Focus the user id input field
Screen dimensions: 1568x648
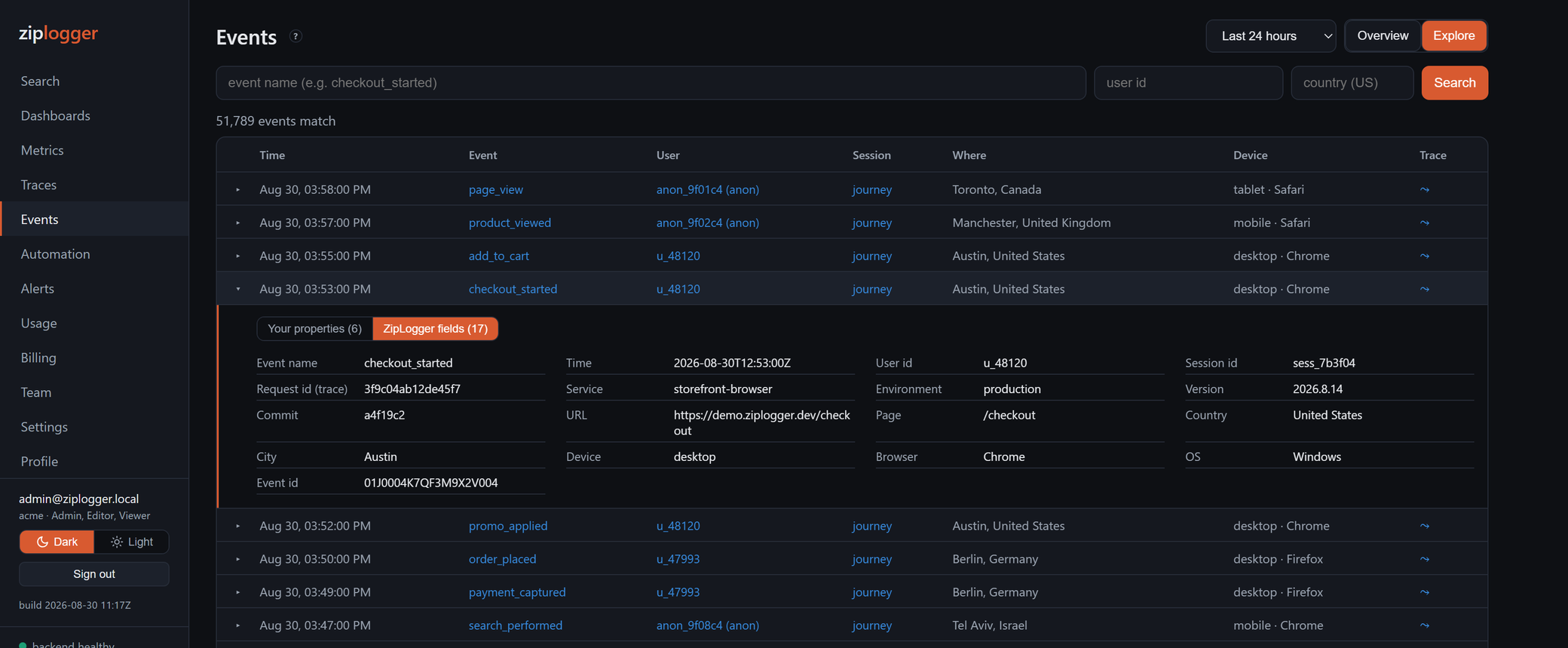[1188, 82]
